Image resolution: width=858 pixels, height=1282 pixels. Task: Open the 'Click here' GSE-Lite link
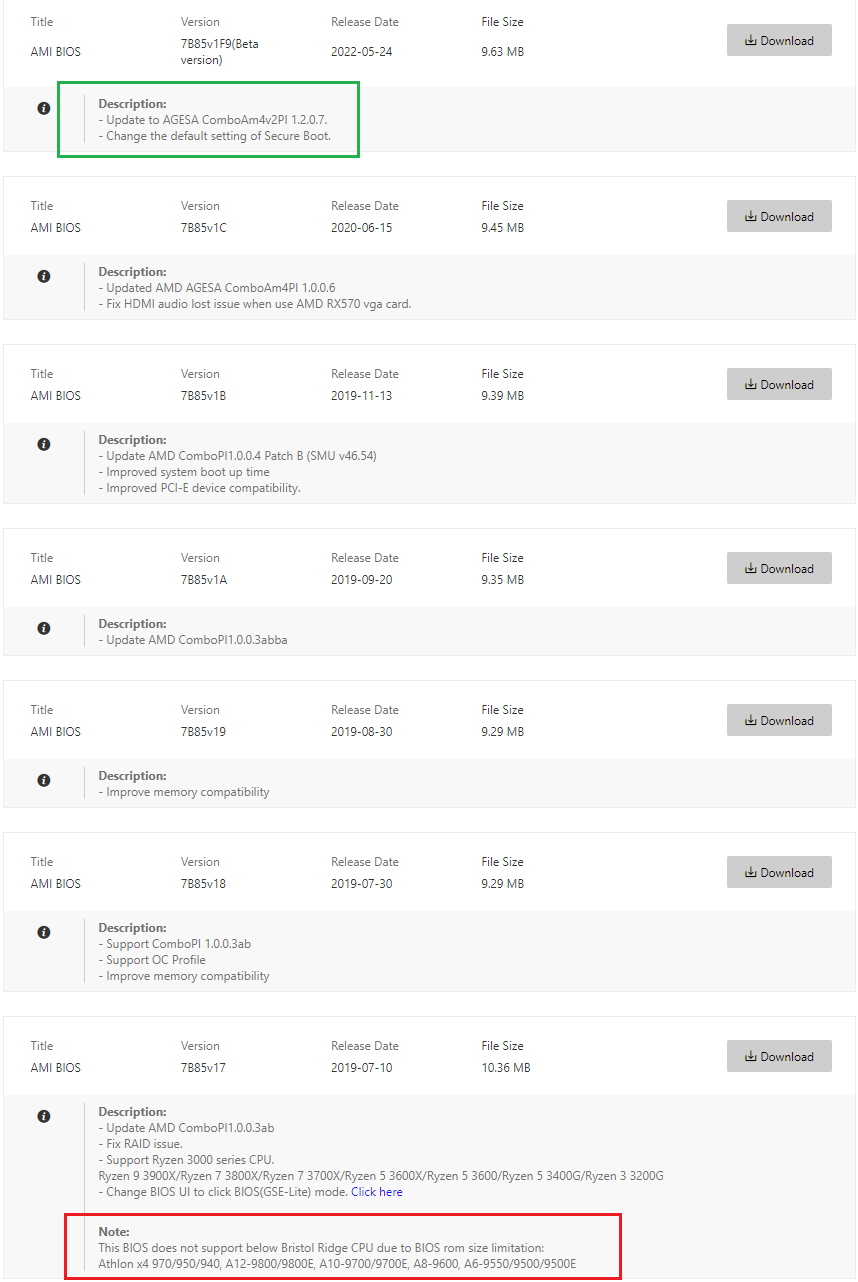click(x=377, y=1192)
